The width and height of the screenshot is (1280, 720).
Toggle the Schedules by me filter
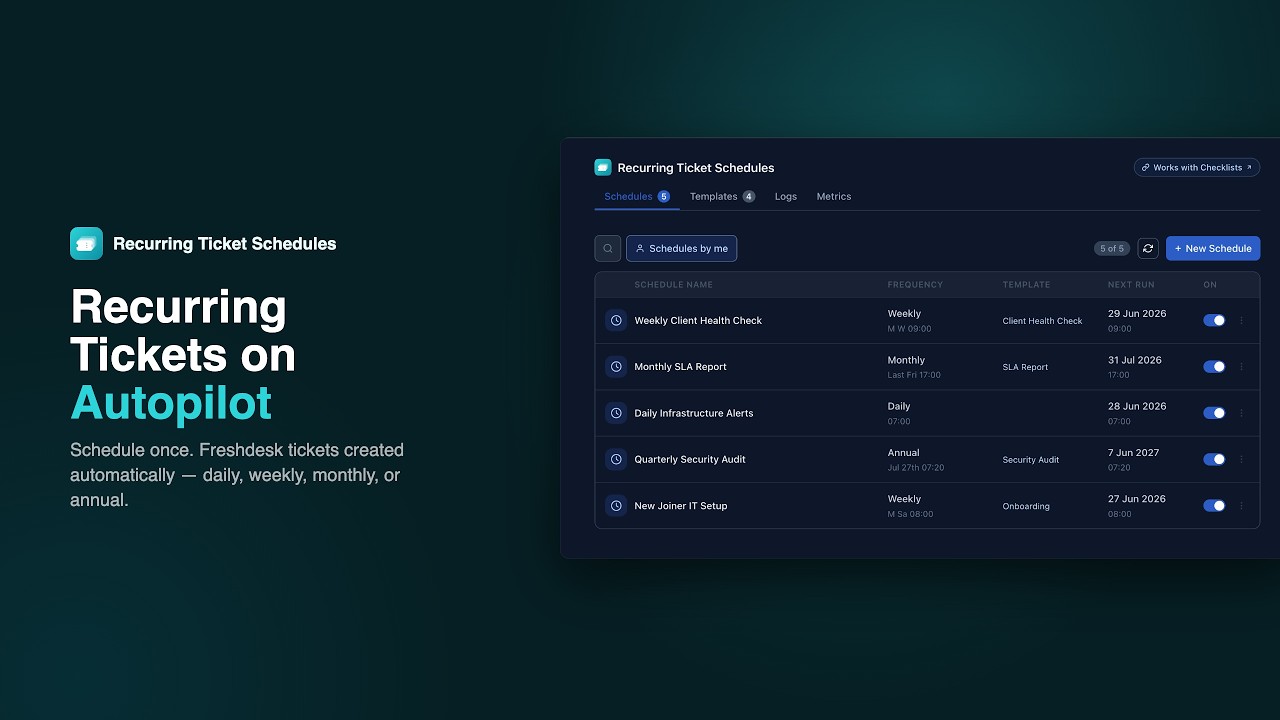point(681,248)
